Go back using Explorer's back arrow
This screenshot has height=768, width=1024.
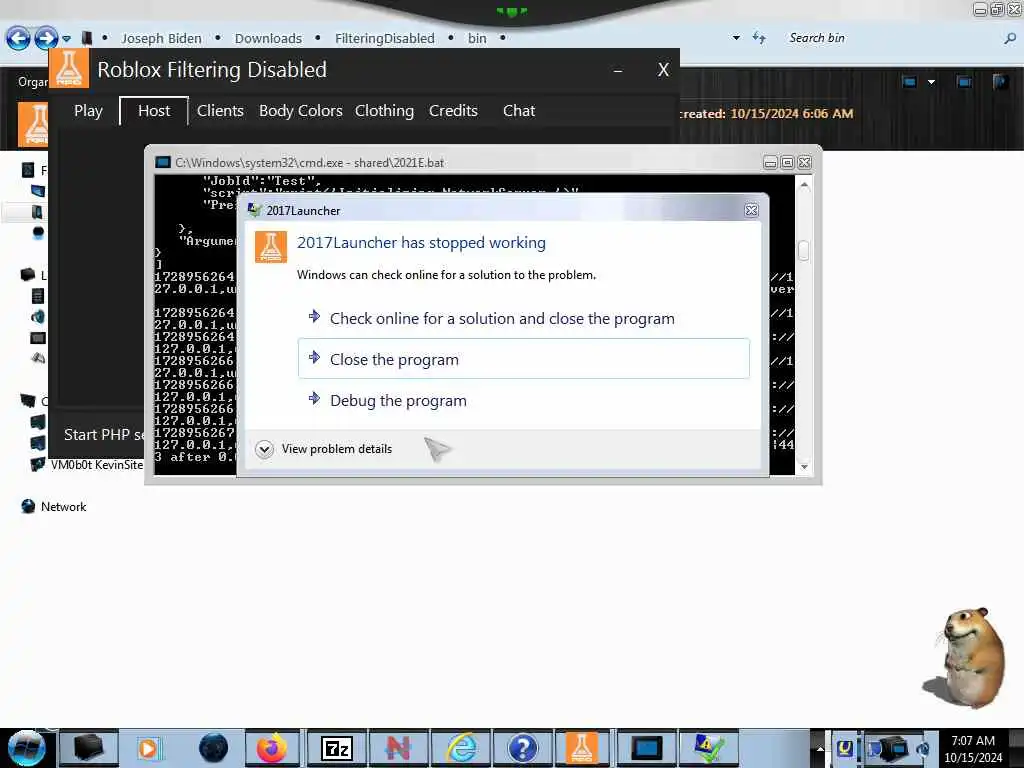point(18,38)
